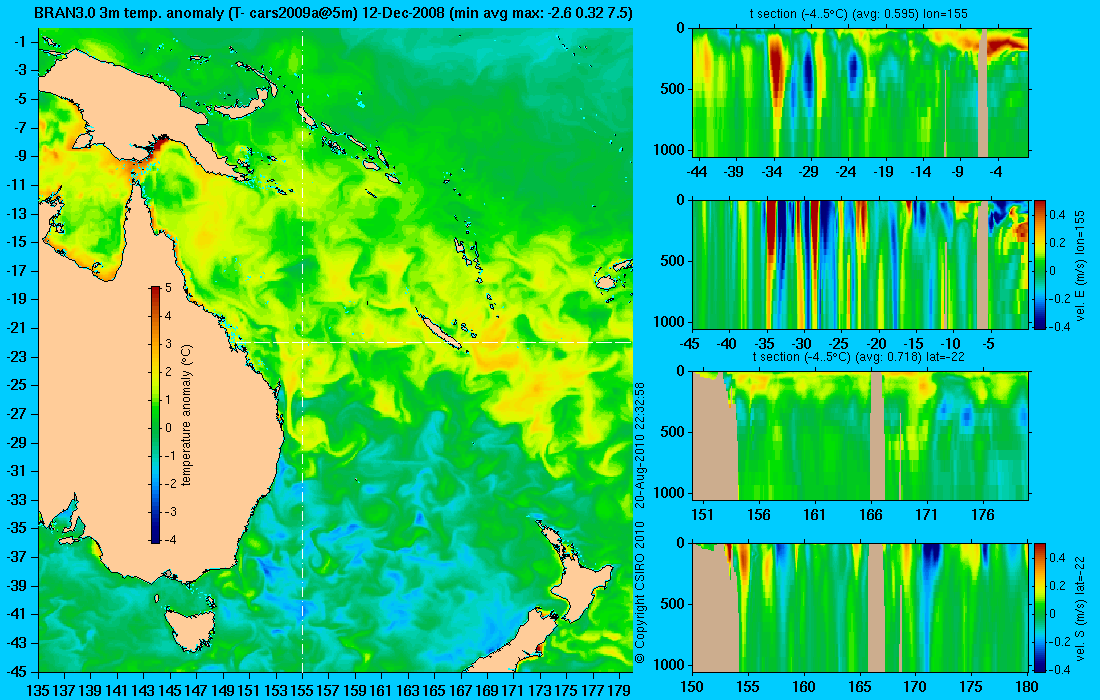Click the '-4' tick on the temperature colorbar

pyautogui.click(x=170, y=539)
